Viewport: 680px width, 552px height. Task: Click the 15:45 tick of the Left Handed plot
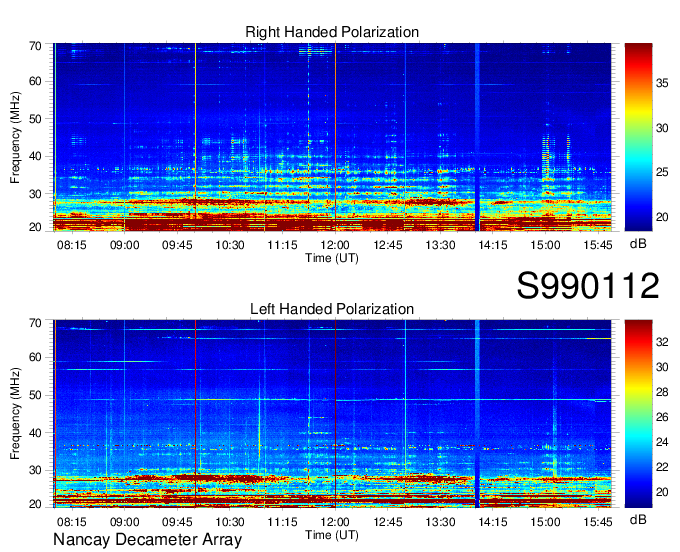click(598, 522)
